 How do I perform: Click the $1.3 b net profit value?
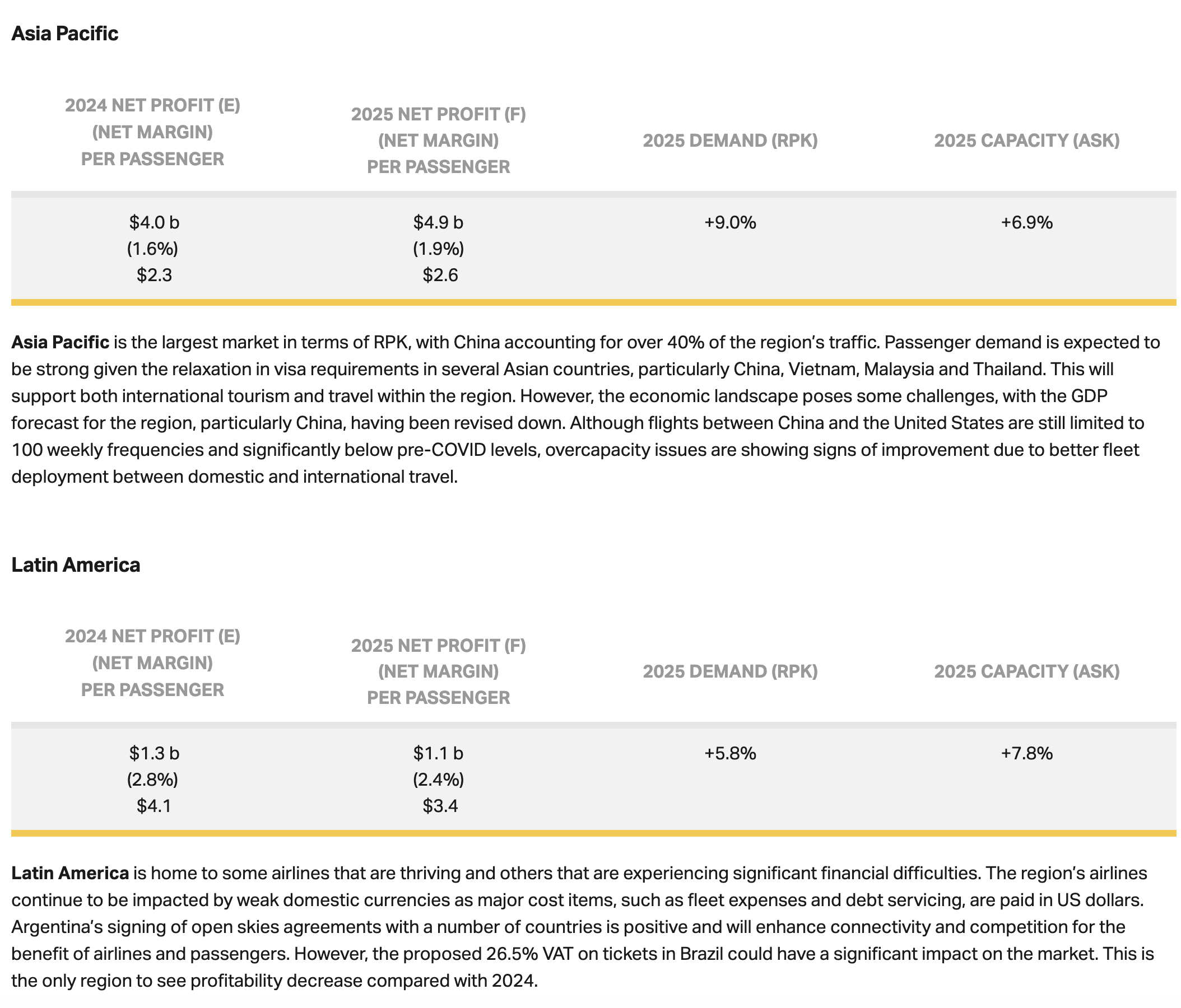point(154,753)
